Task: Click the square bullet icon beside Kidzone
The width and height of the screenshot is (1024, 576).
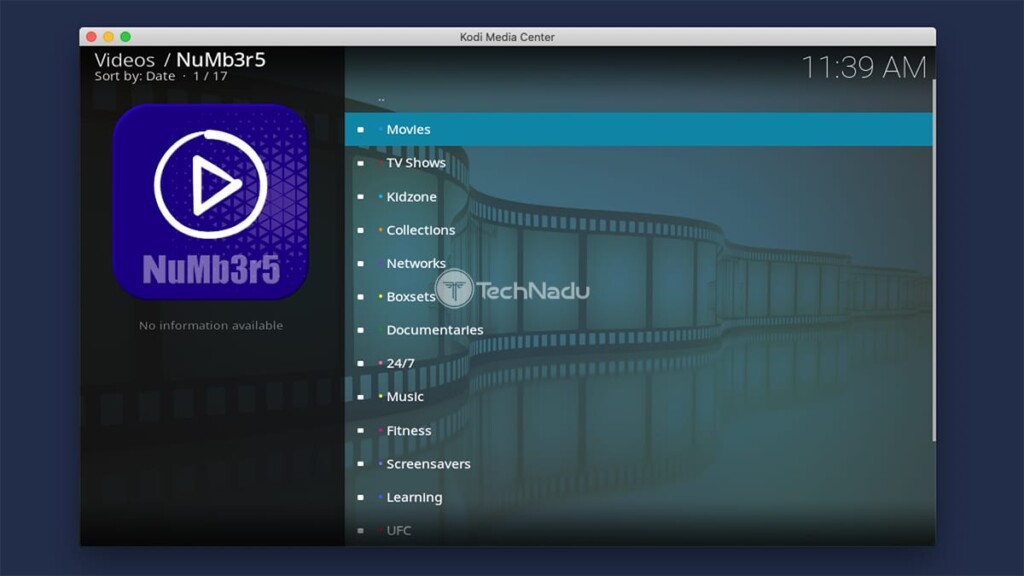Action: click(360, 197)
